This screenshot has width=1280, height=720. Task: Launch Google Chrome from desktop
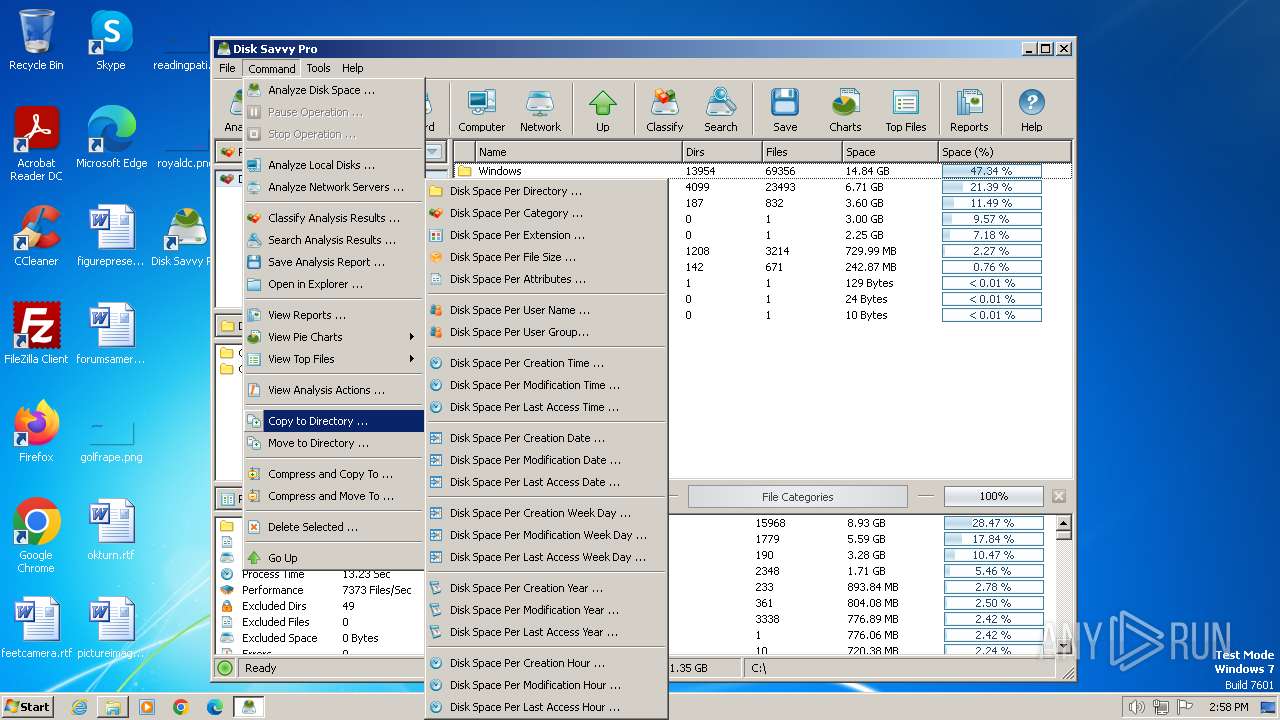coord(36,537)
